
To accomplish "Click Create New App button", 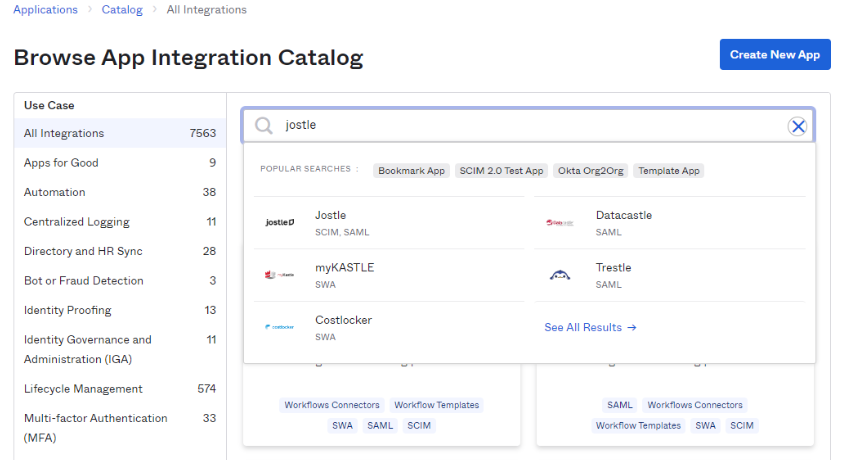I will tap(775, 55).
